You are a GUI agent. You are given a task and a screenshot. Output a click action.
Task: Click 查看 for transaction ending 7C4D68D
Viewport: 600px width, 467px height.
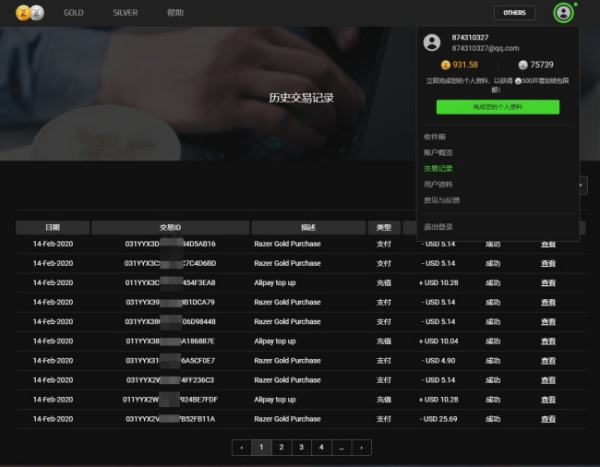[x=548, y=263]
